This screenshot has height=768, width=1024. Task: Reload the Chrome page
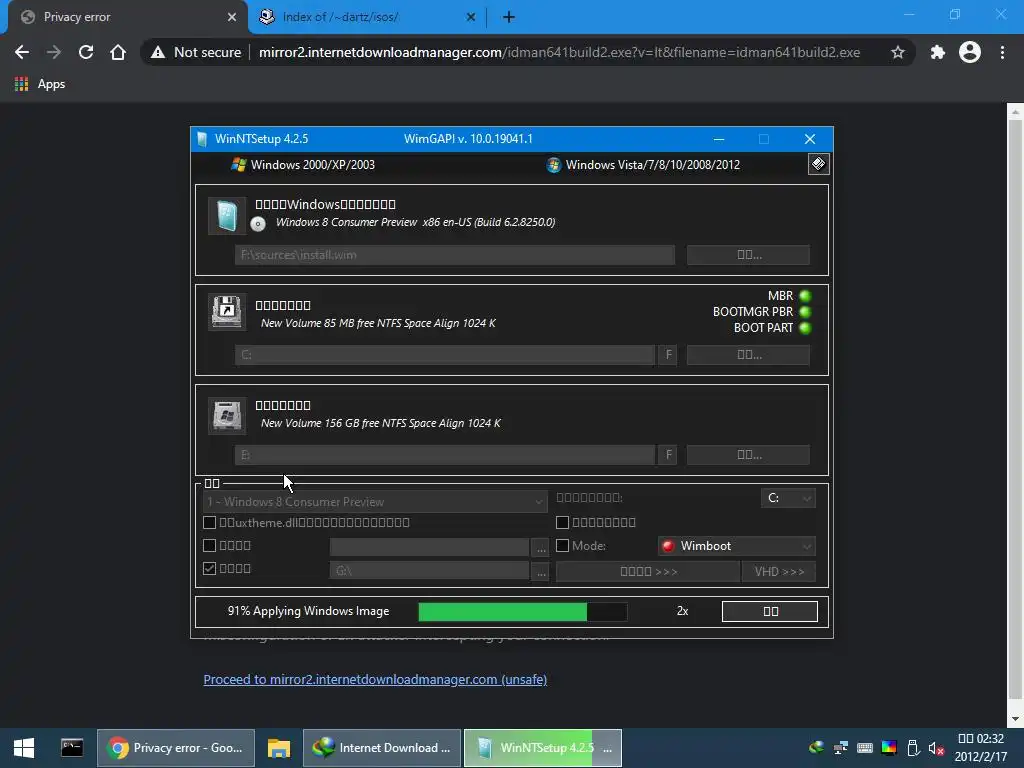coord(86,52)
